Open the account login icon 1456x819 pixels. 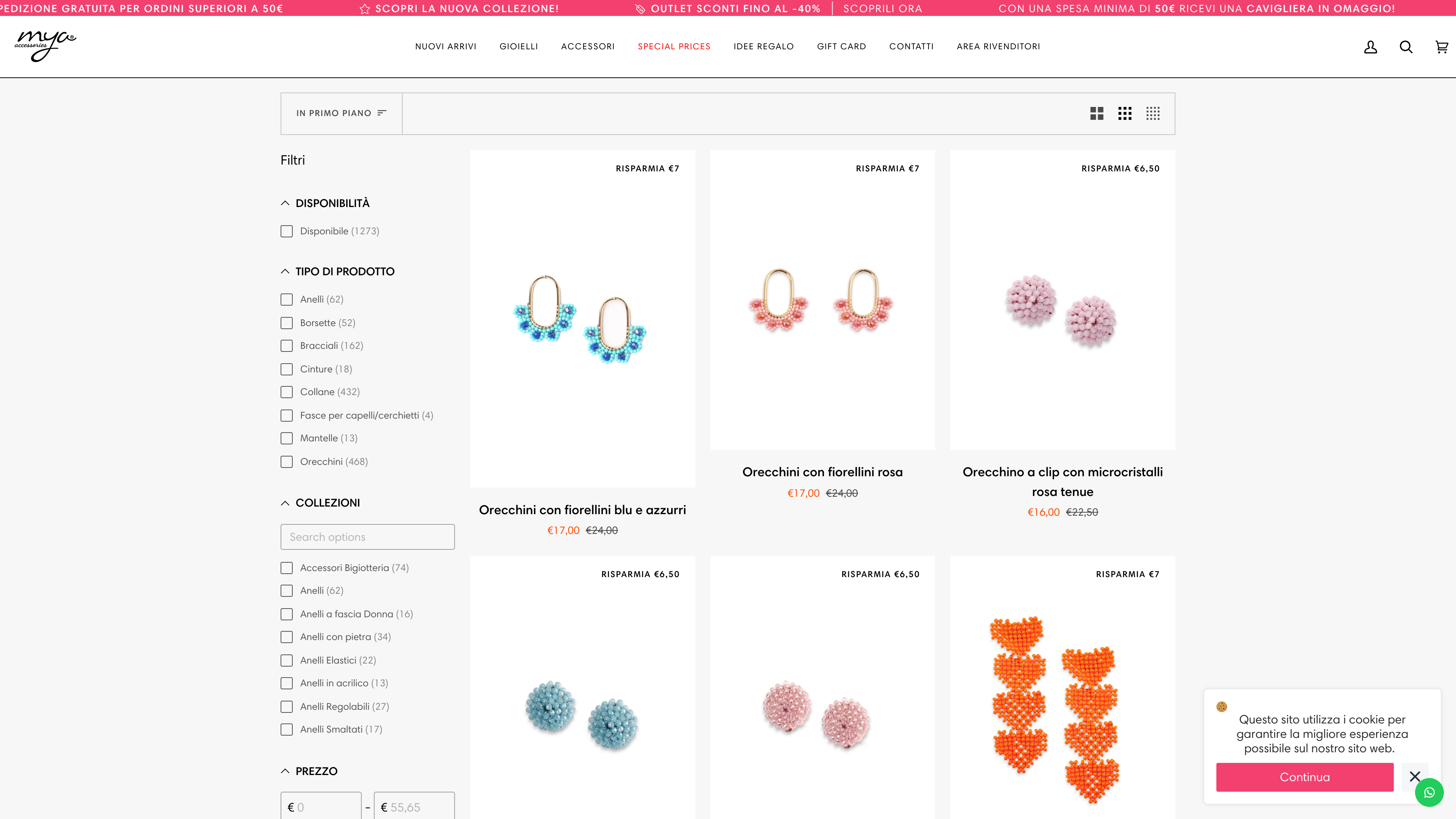[1370, 47]
